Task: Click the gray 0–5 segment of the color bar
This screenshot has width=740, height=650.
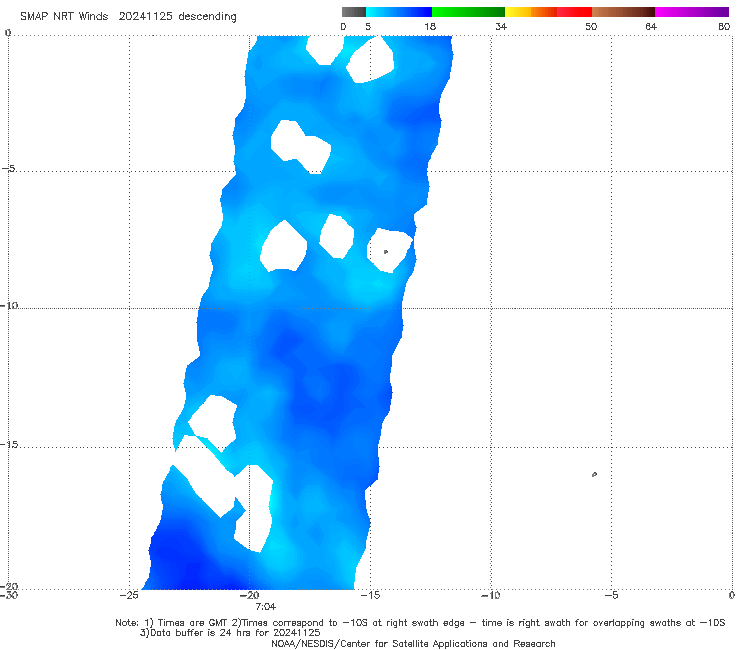Action: tap(354, 12)
